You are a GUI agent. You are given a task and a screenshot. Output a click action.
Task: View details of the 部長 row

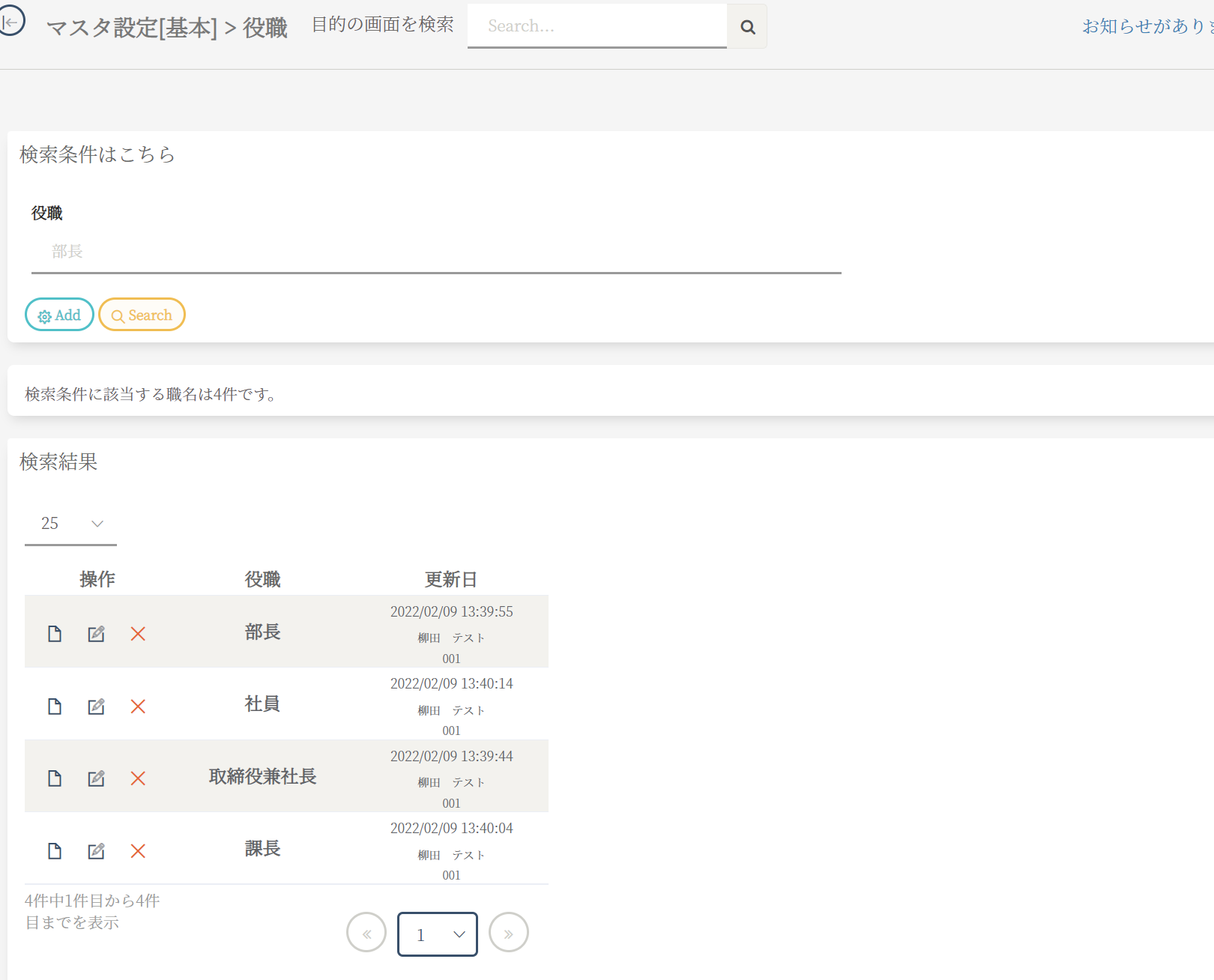coord(55,634)
